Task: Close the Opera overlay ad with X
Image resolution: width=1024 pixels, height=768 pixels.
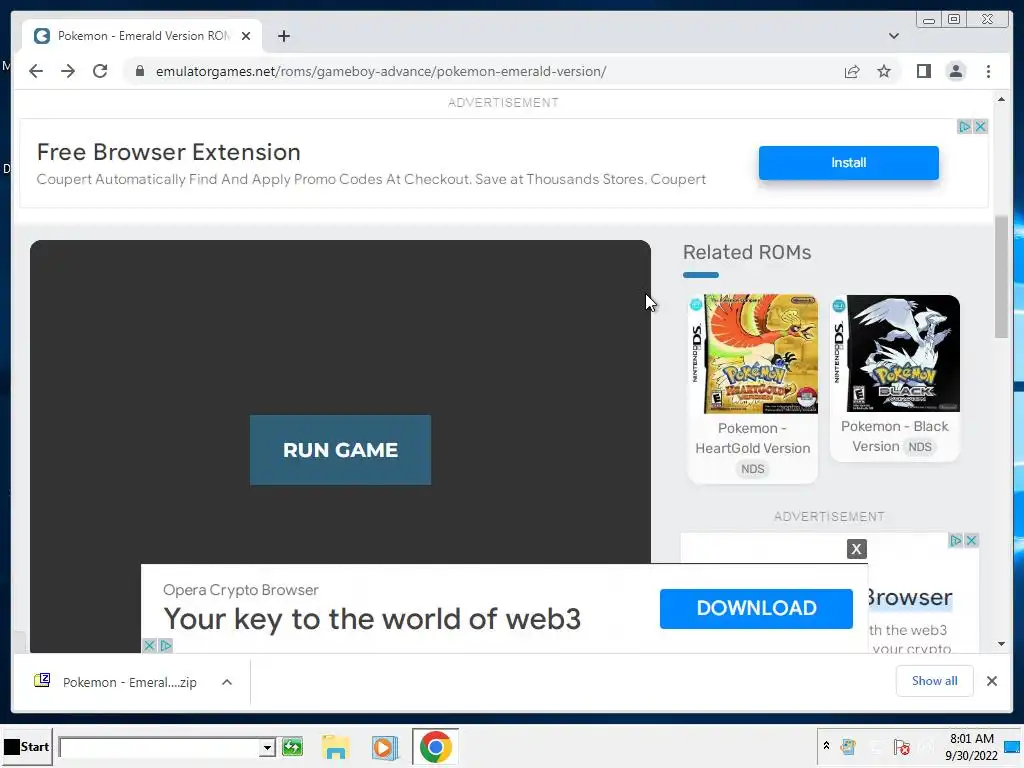Action: click(856, 549)
